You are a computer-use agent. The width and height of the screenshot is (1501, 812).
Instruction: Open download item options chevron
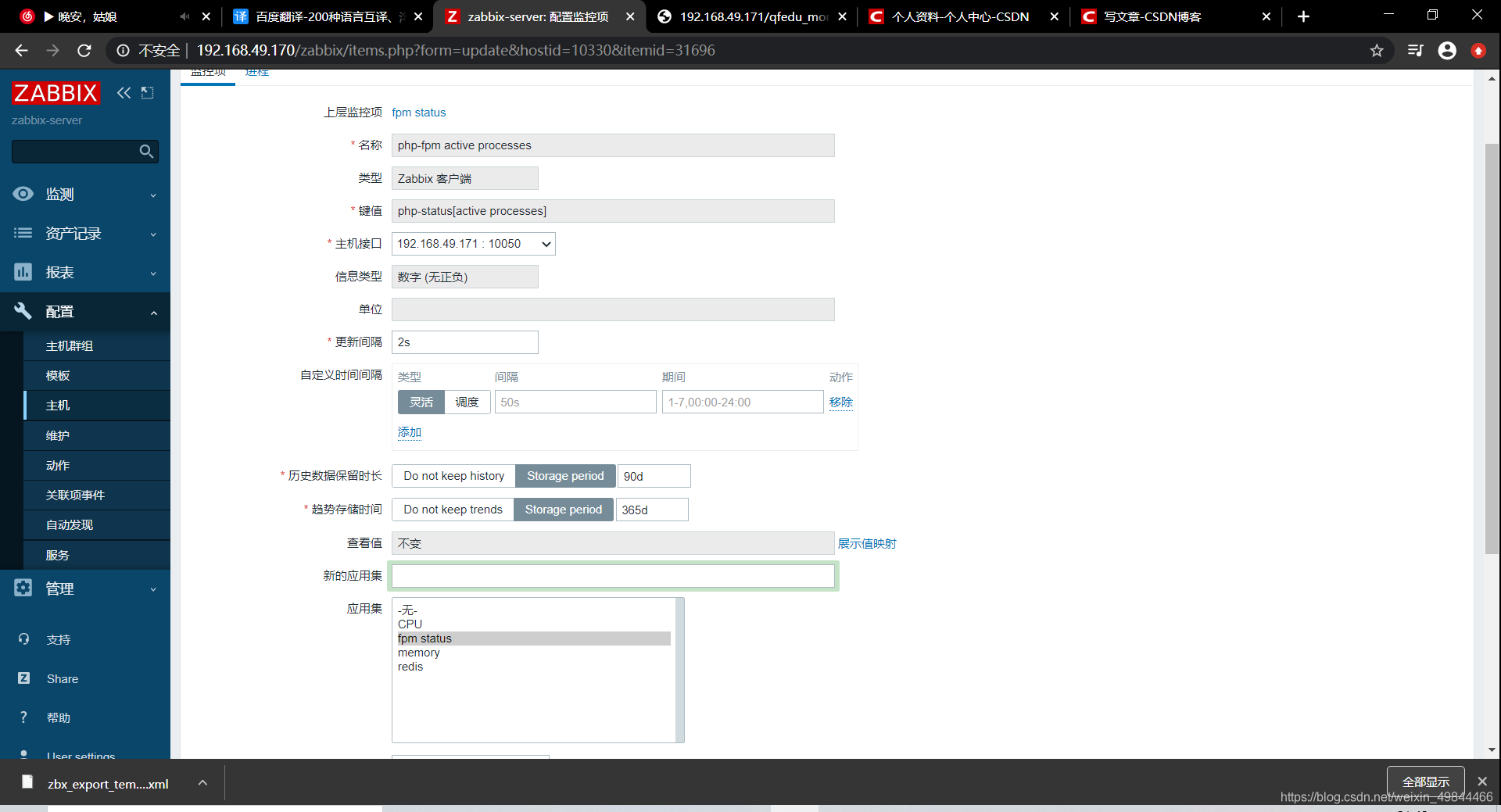(x=202, y=782)
